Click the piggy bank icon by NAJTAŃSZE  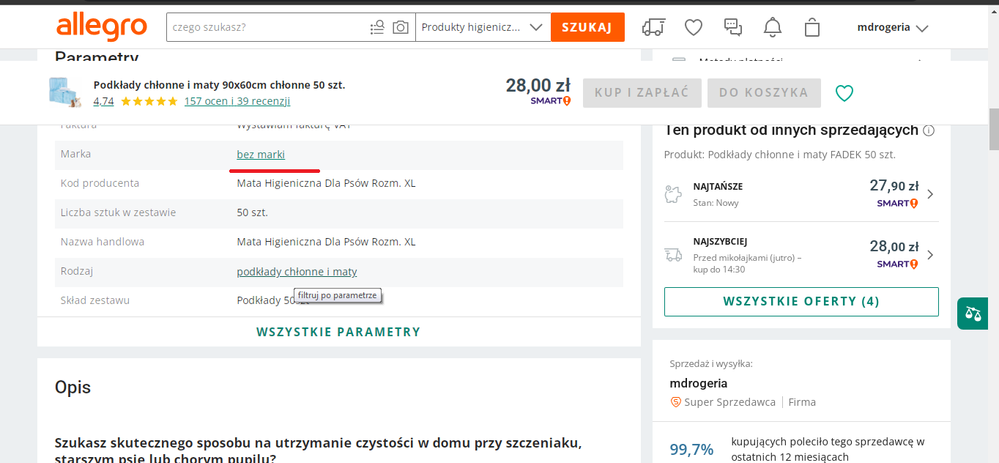673,194
